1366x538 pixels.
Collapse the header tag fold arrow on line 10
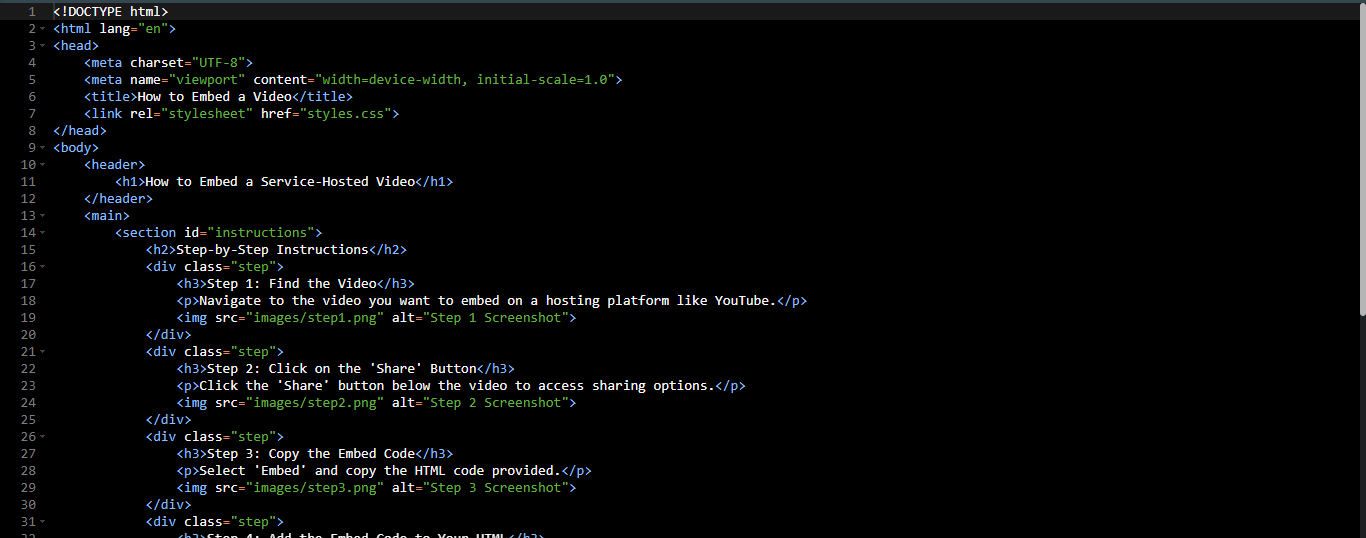pyautogui.click(x=42, y=165)
